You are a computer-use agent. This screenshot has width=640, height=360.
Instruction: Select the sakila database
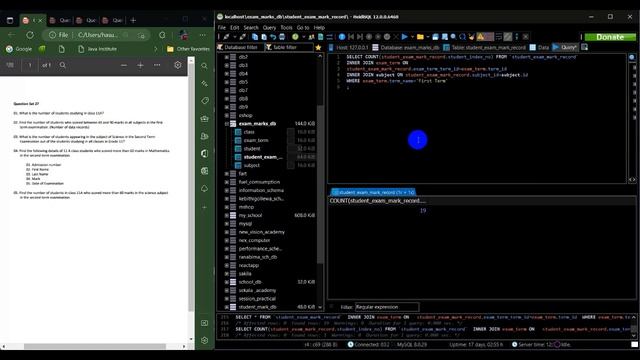(x=245, y=273)
